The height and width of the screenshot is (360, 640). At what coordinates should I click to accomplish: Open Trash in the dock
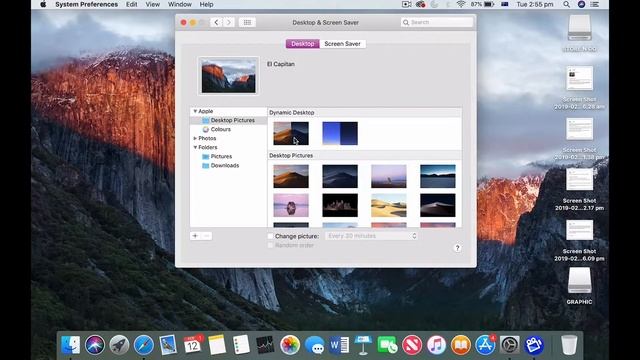click(x=569, y=345)
